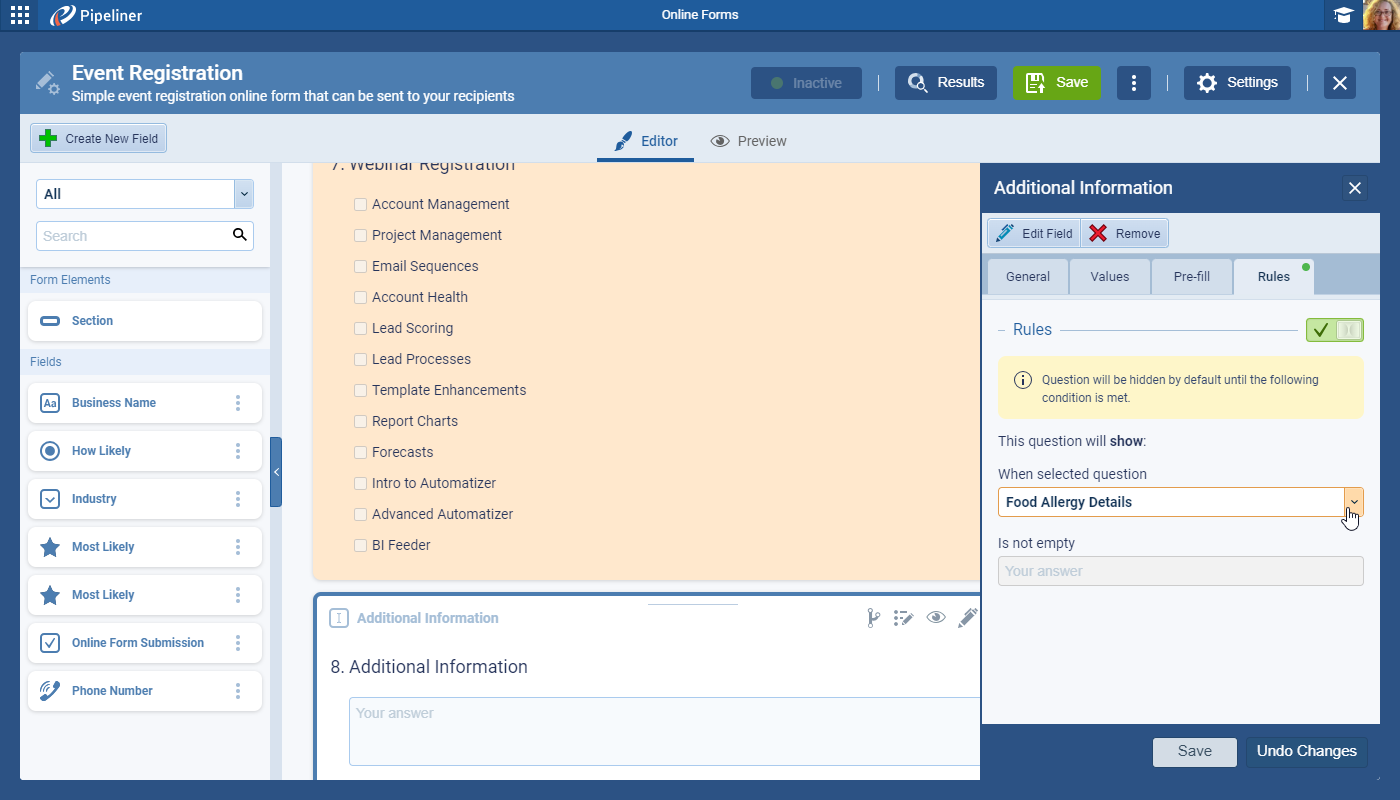This screenshot has width=1400, height=800.
Task: Click the Create New Field button
Action: tap(98, 139)
